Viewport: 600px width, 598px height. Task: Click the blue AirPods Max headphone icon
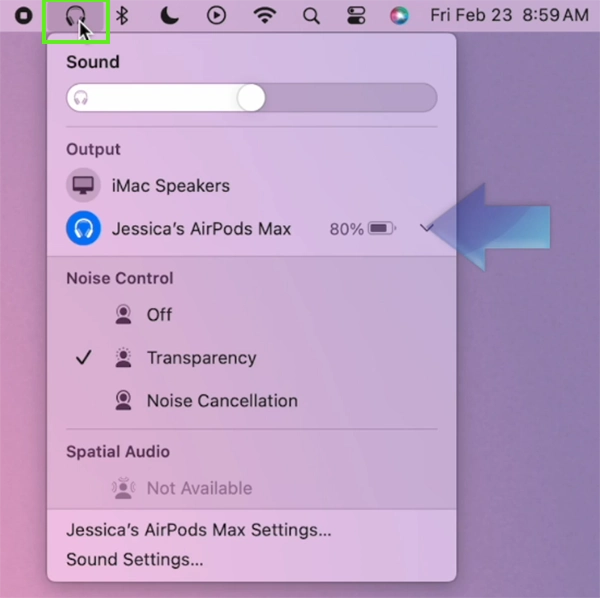tap(83, 228)
